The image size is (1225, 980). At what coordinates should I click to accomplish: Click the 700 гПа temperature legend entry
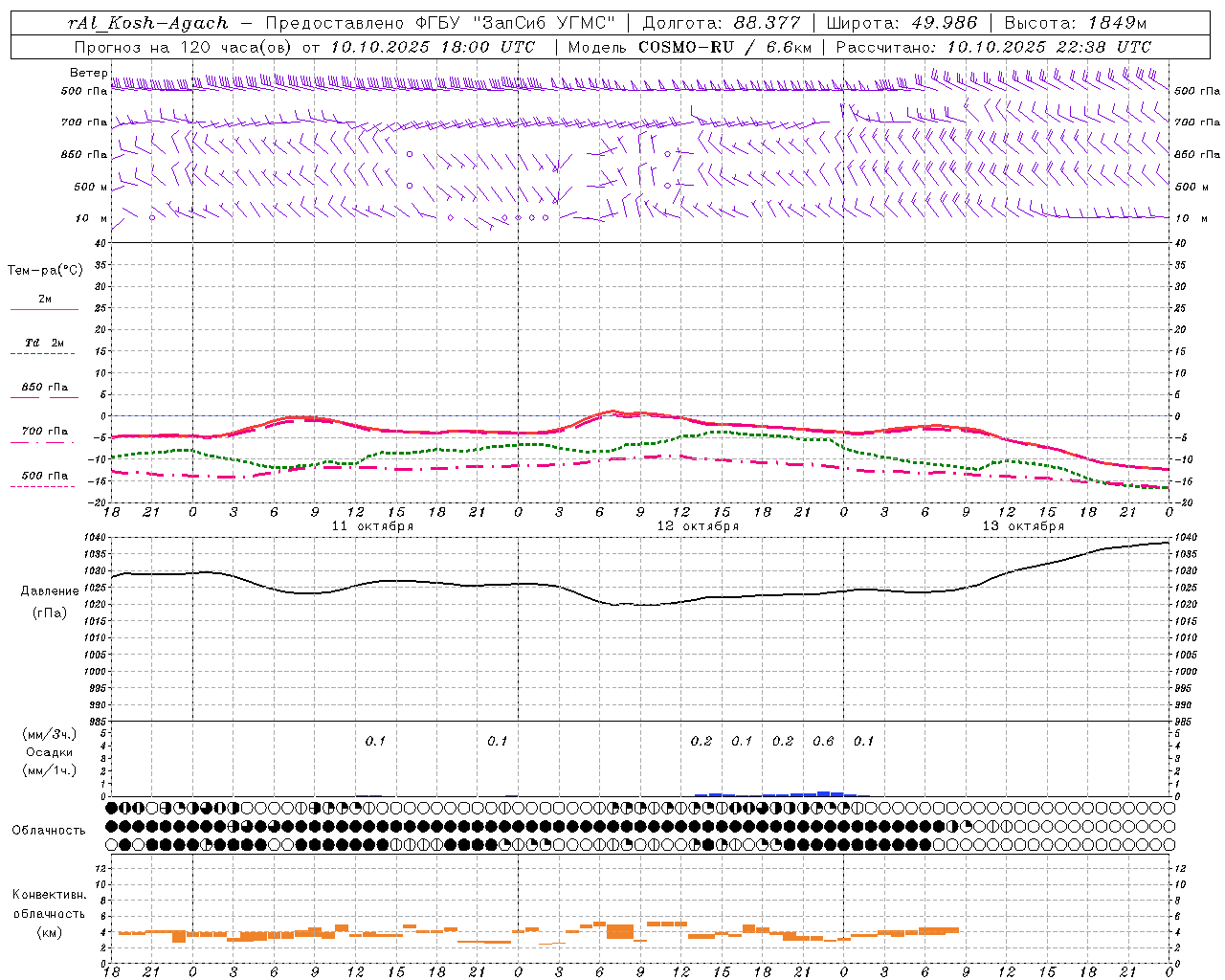44,432
